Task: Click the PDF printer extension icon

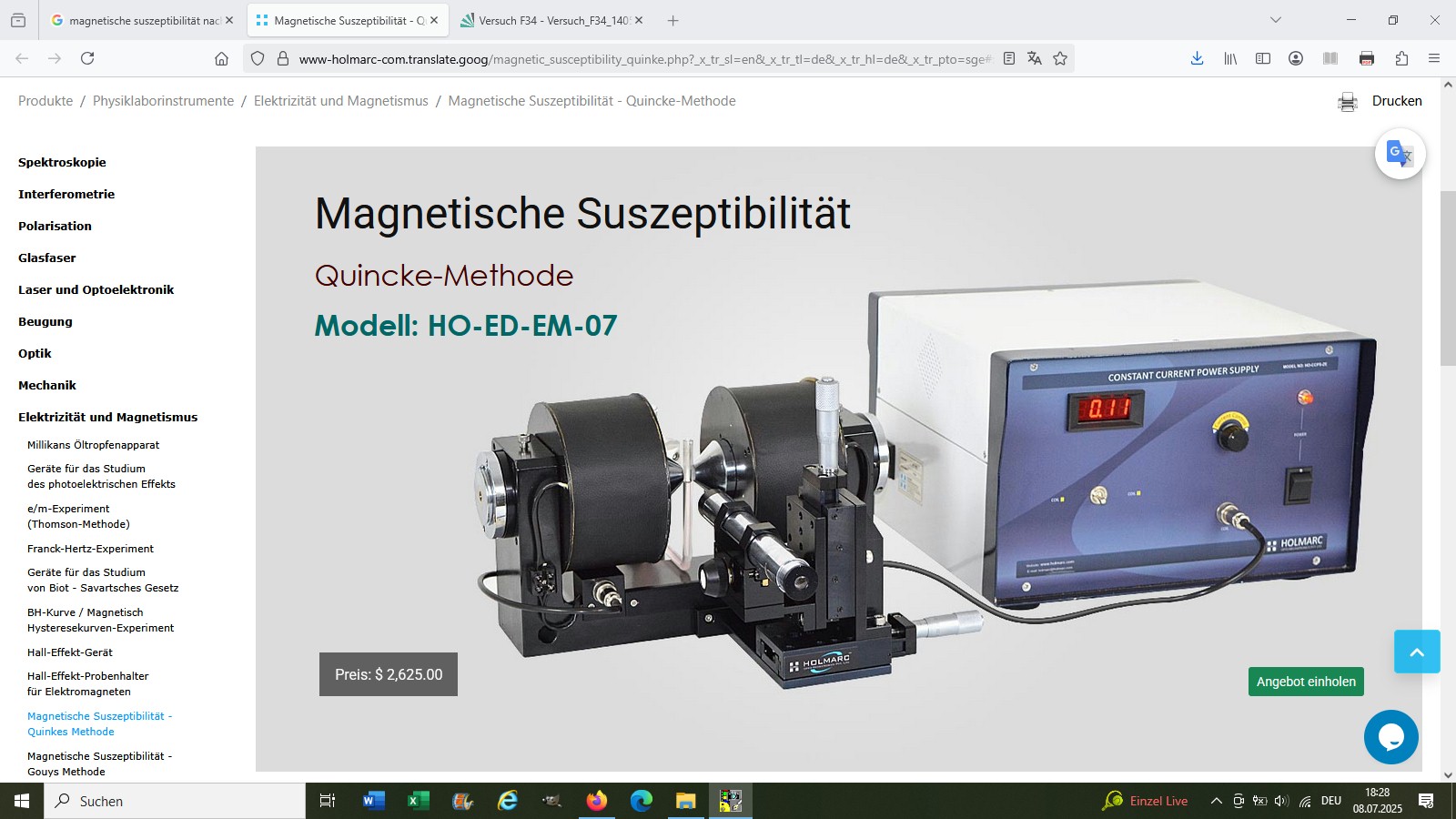Action: (1367, 58)
